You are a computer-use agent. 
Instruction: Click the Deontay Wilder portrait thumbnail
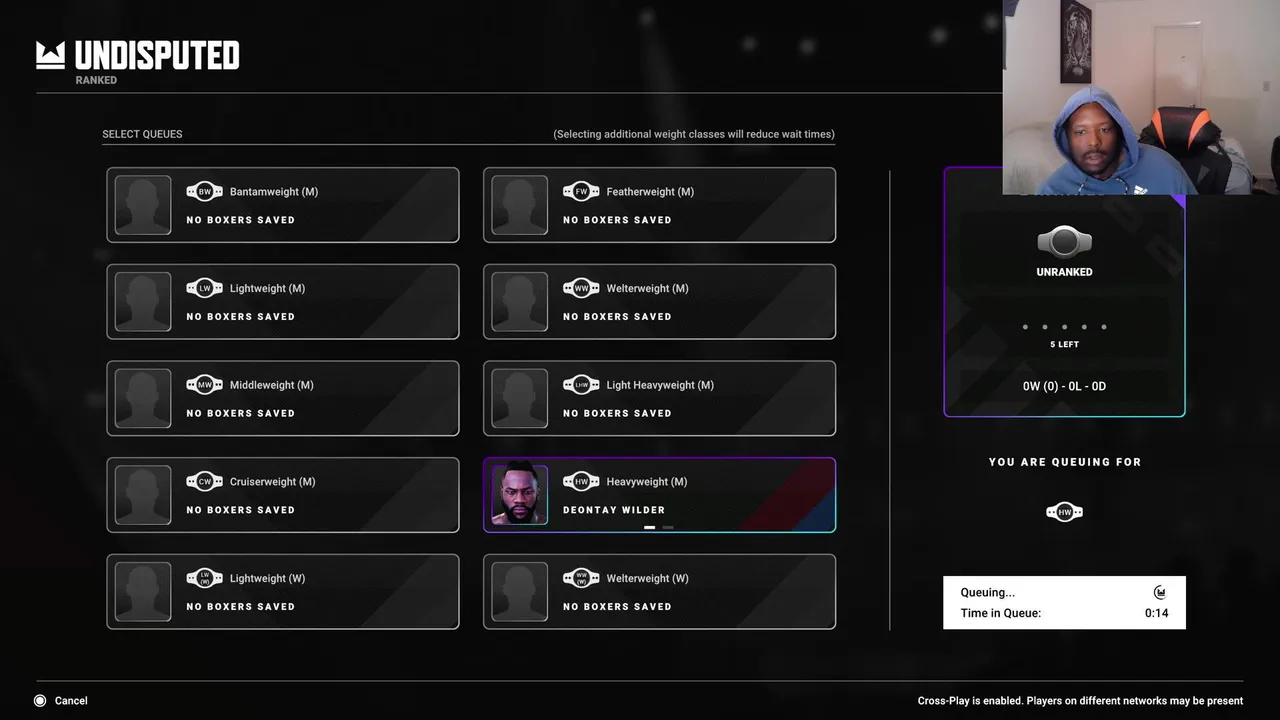(520, 495)
